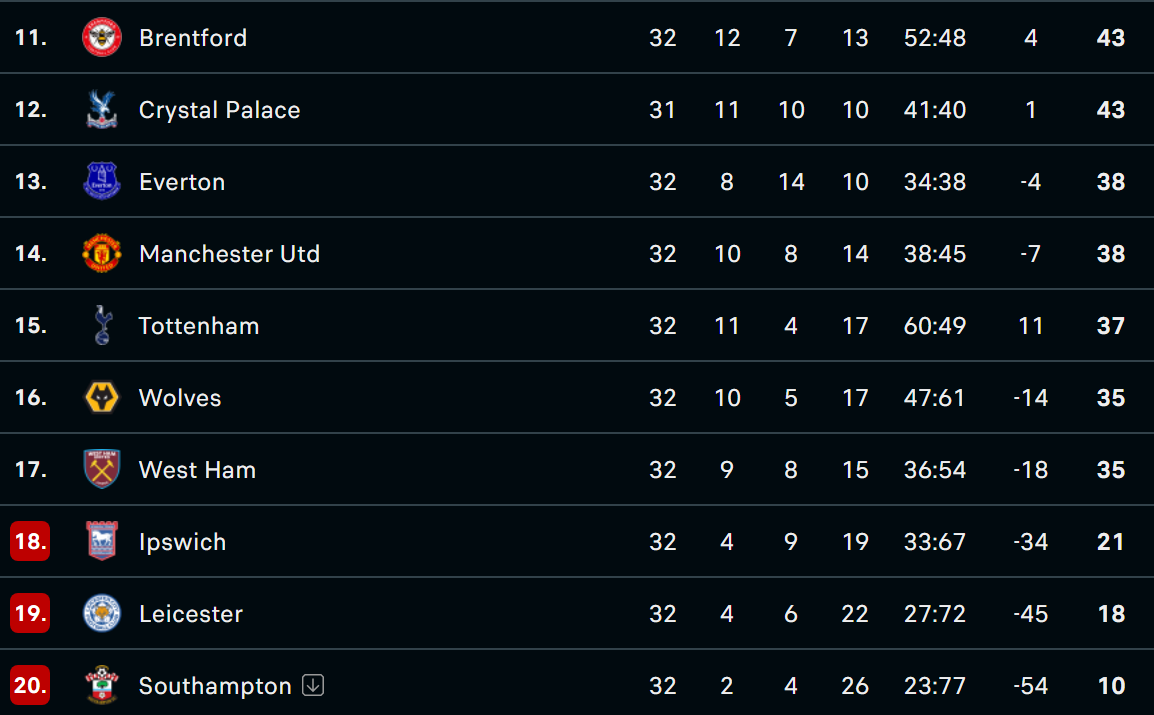
Task: Click the Manchester Utd crest
Action: click(102, 253)
